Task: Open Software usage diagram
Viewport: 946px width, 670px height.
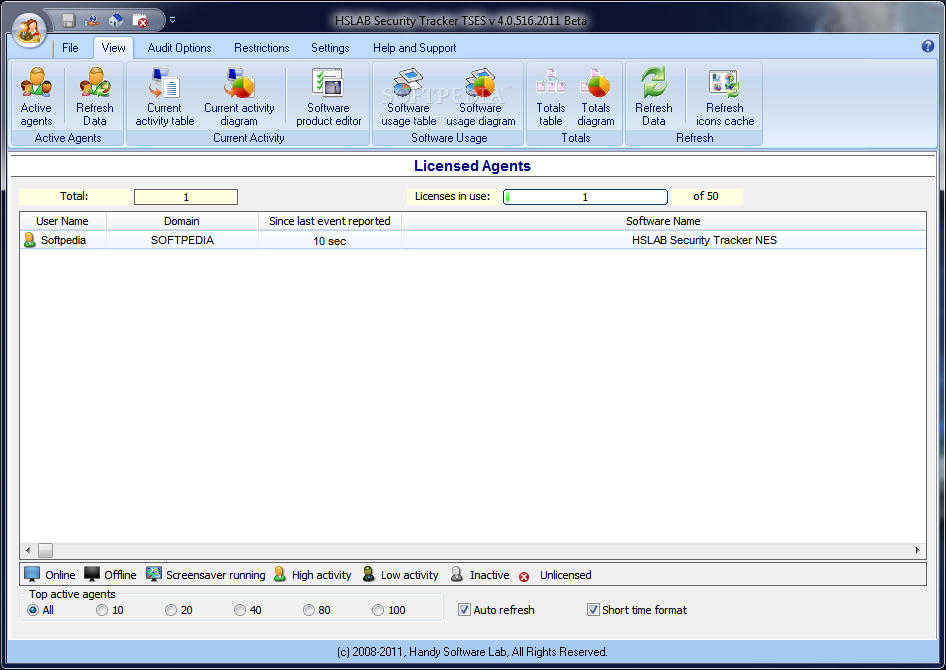Action: click(x=481, y=97)
